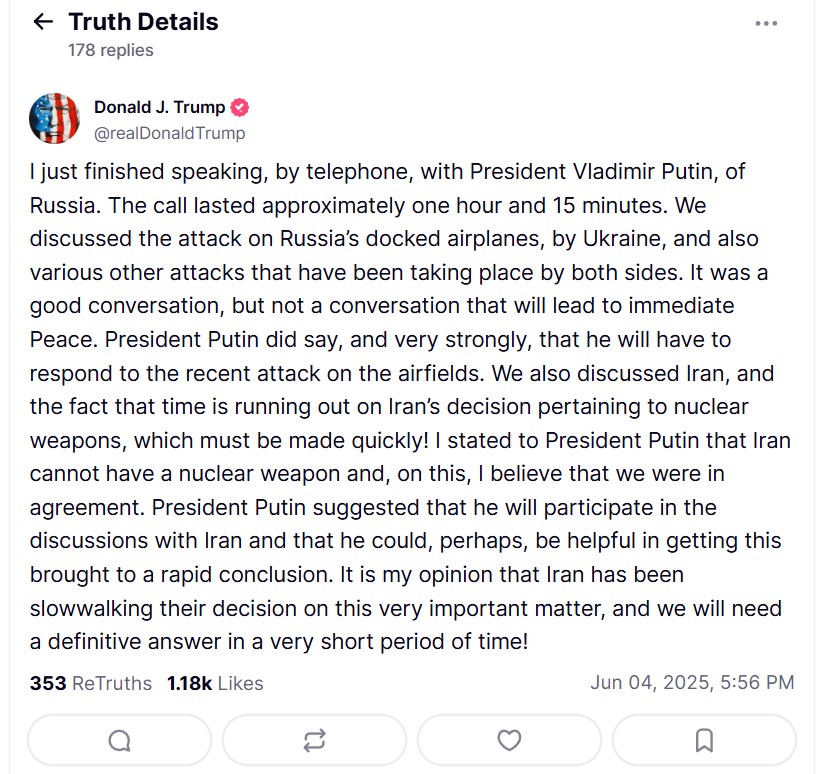View the 1.18k Likes list
Screen dimensions: 825x774
click(x=215, y=683)
